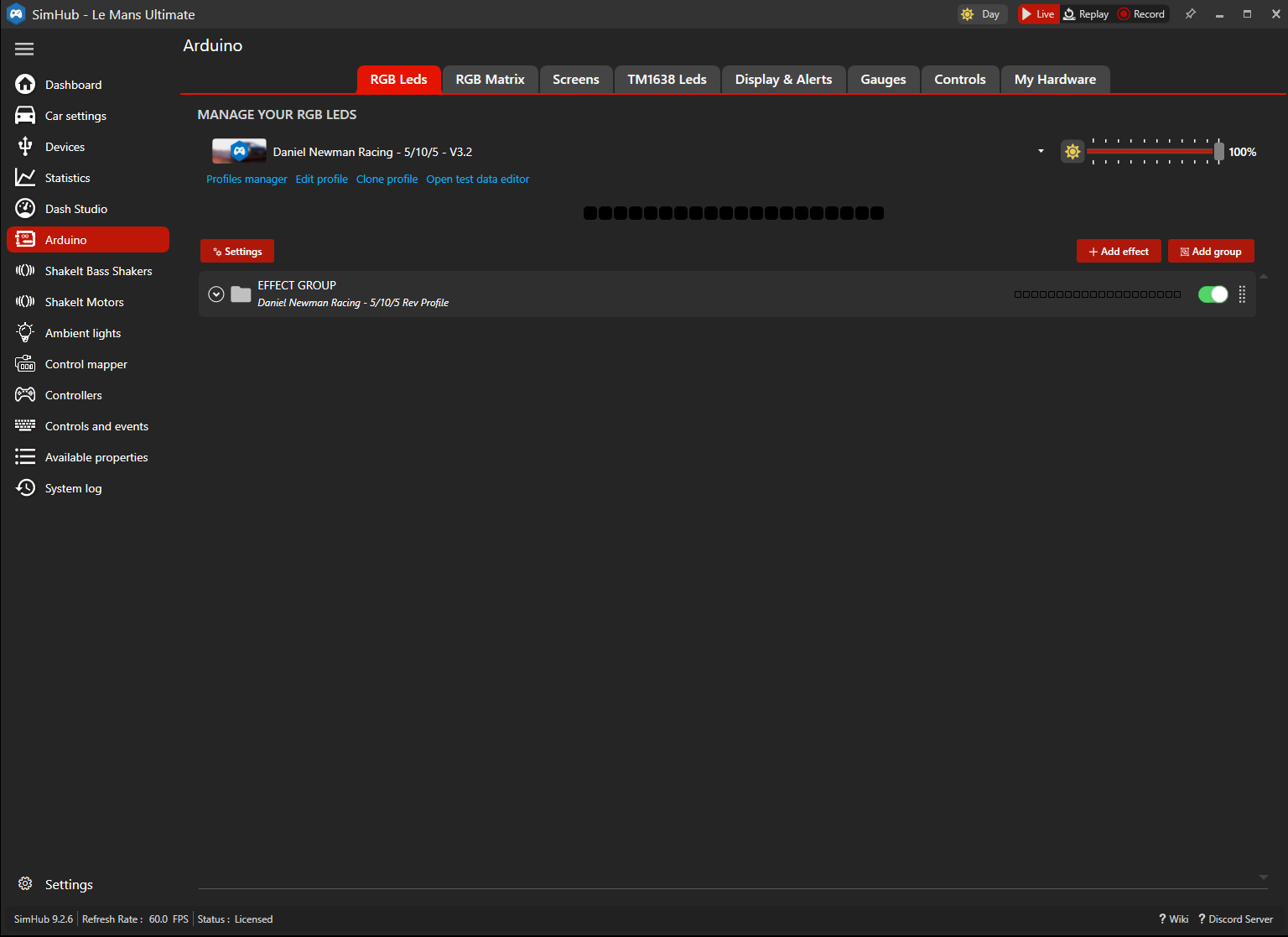
Task: Toggle Day mode in title bar
Action: (980, 14)
